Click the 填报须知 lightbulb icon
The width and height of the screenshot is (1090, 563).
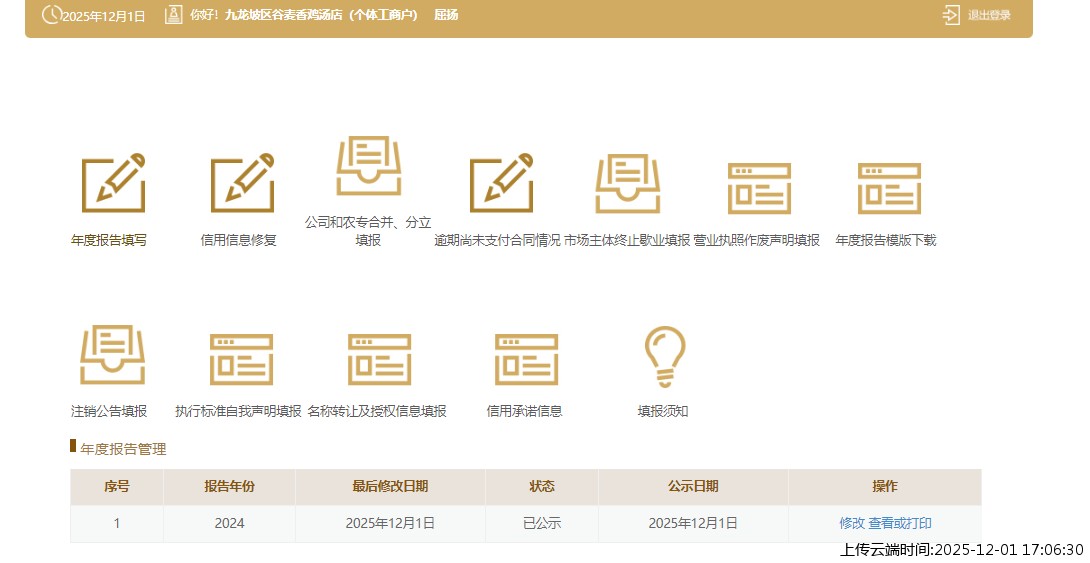coord(664,355)
